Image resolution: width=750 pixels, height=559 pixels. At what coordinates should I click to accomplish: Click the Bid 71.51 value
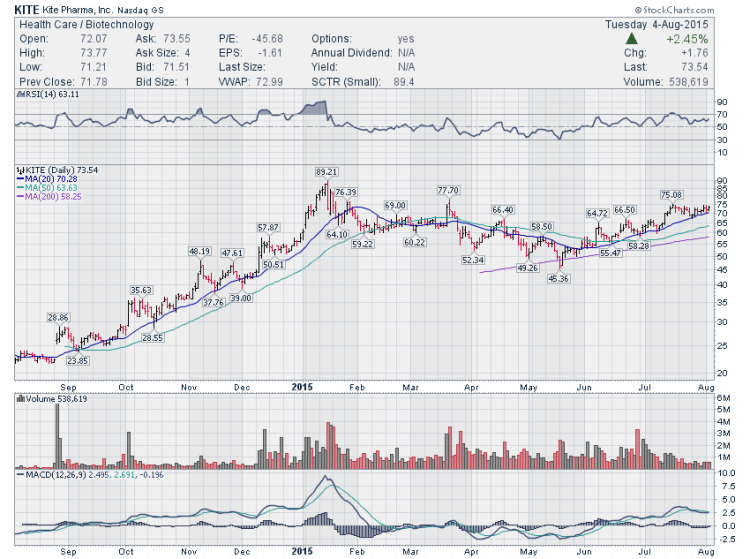pos(176,67)
